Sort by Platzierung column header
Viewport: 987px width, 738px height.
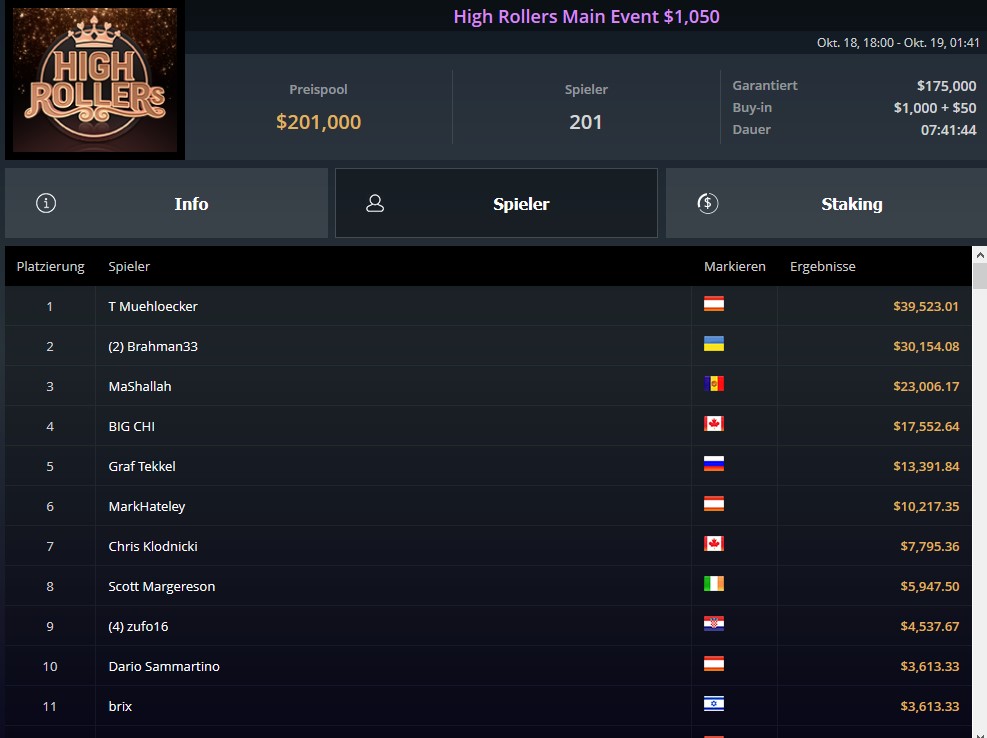pyautogui.click(x=50, y=266)
